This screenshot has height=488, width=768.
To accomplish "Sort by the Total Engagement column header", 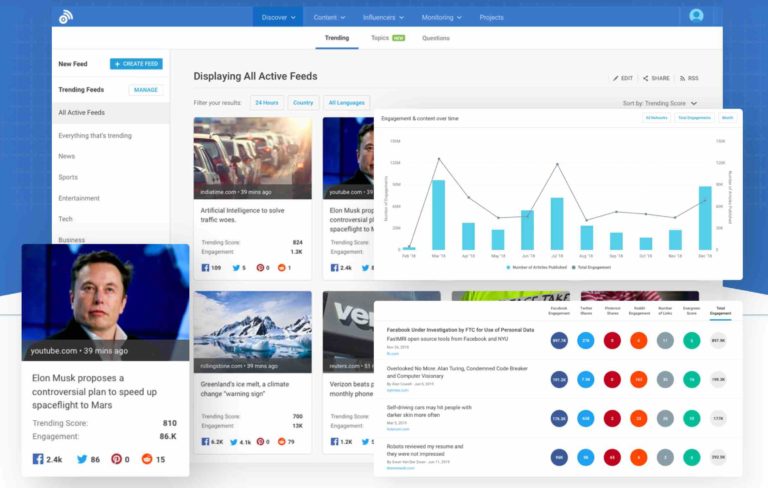I will 720,311.
